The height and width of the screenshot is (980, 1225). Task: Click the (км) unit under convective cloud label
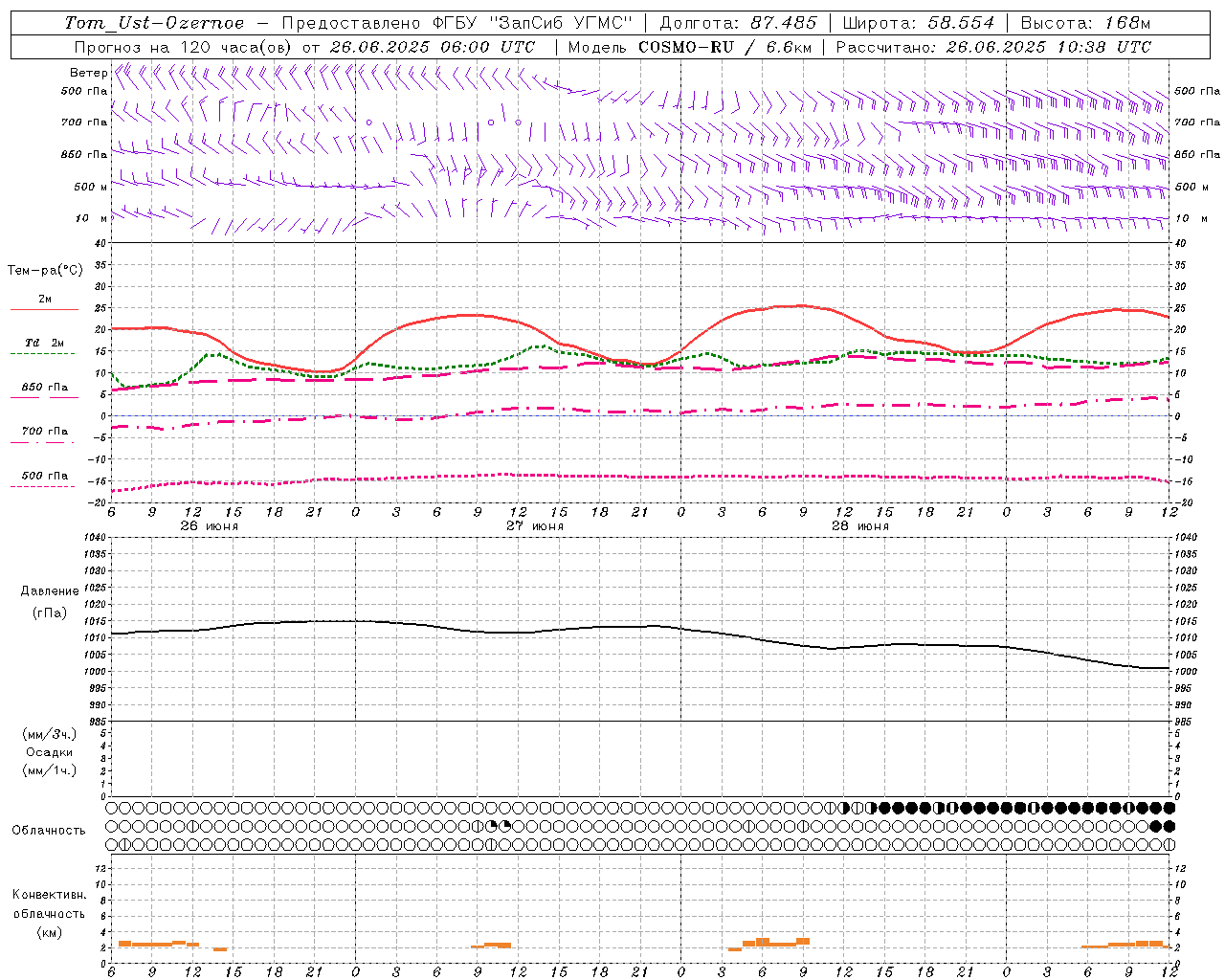click(49, 932)
